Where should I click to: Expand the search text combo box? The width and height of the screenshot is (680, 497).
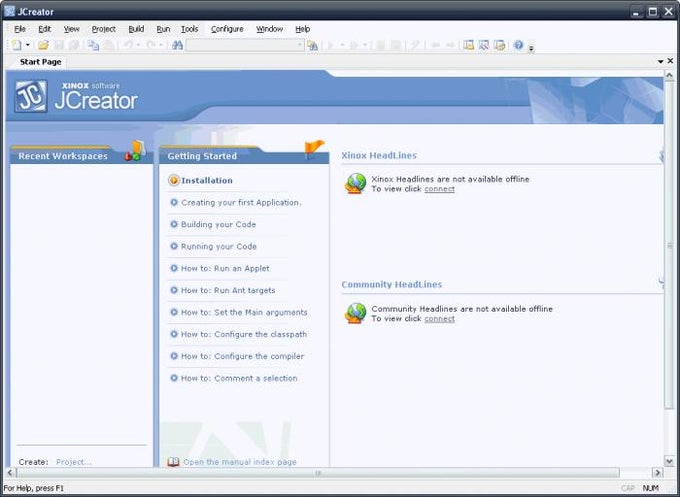click(300, 45)
